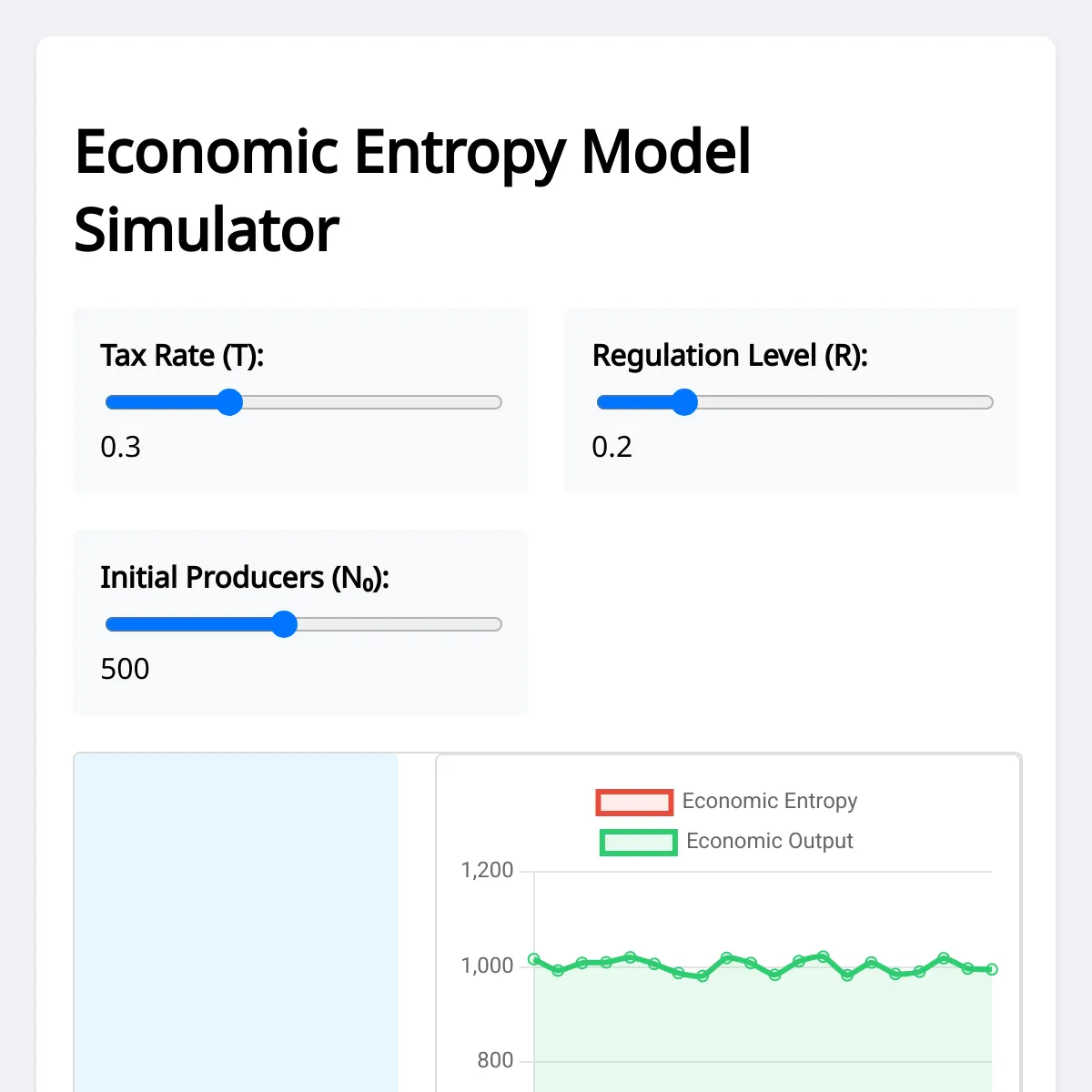Click the Initial Producers (N0) label

tap(245, 577)
